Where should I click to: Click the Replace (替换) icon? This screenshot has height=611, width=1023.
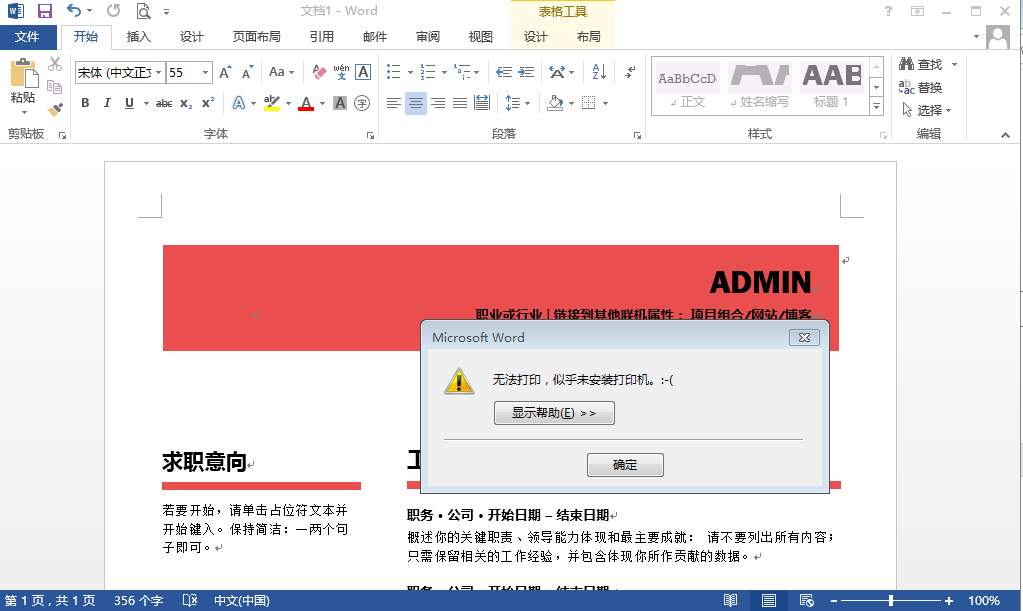pos(906,87)
